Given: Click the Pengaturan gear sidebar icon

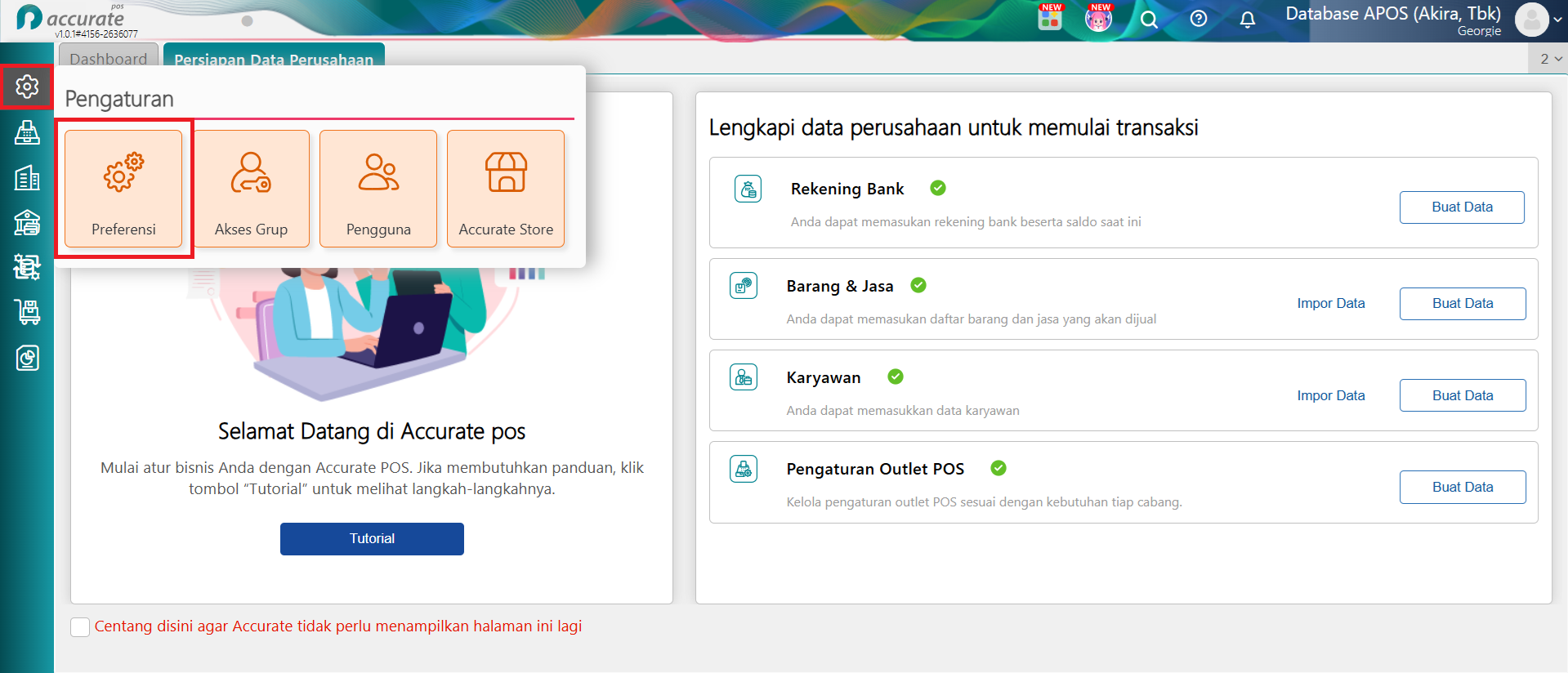Looking at the screenshot, I should tap(27, 87).
